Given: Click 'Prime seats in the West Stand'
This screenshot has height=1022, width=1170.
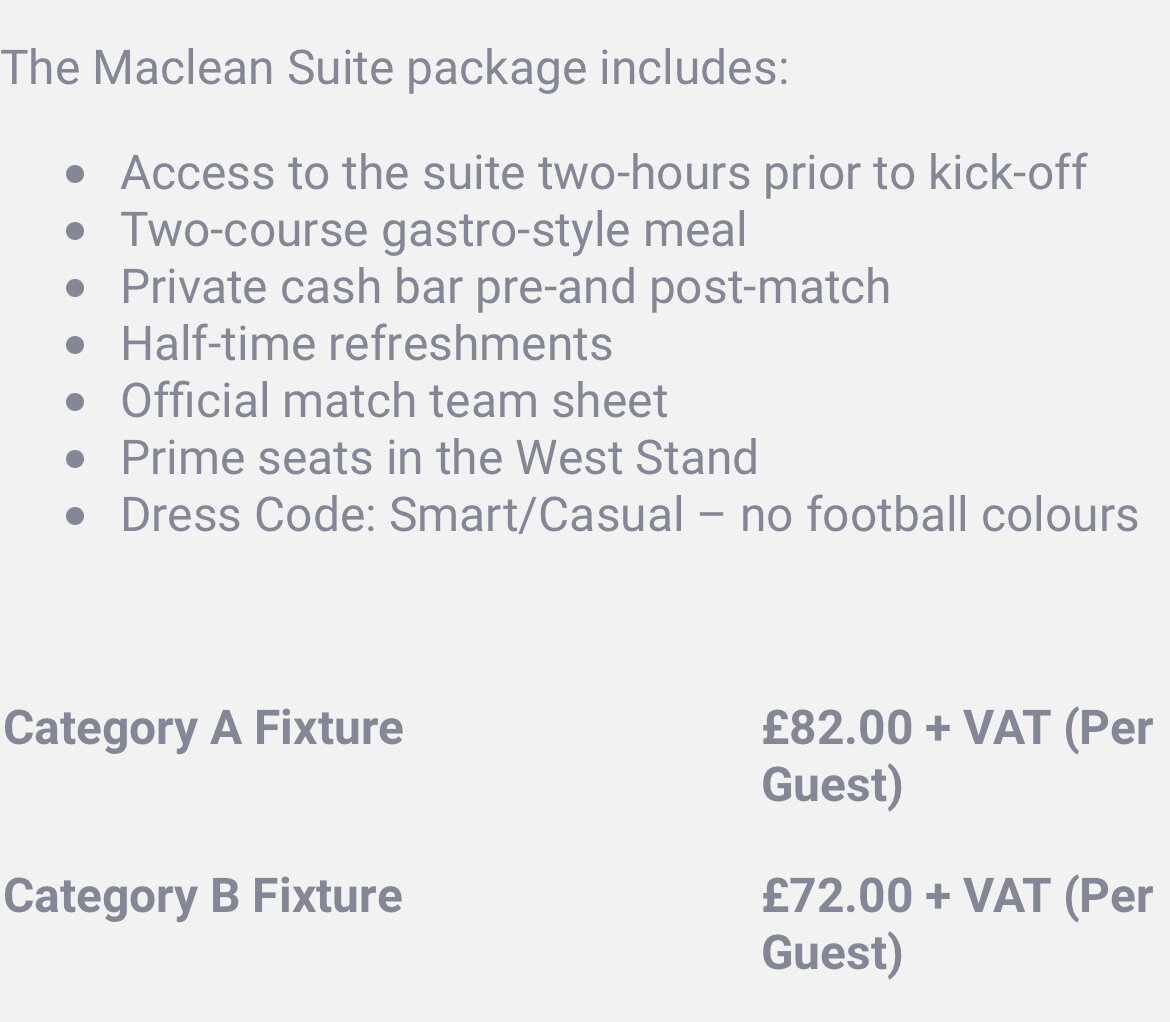Looking at the screenshot, I should [439, 457].
